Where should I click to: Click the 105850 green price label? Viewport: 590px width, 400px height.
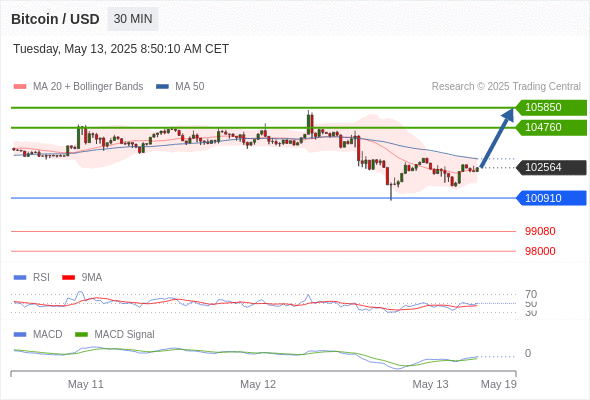pyautogui.click(x=551, y=107)
